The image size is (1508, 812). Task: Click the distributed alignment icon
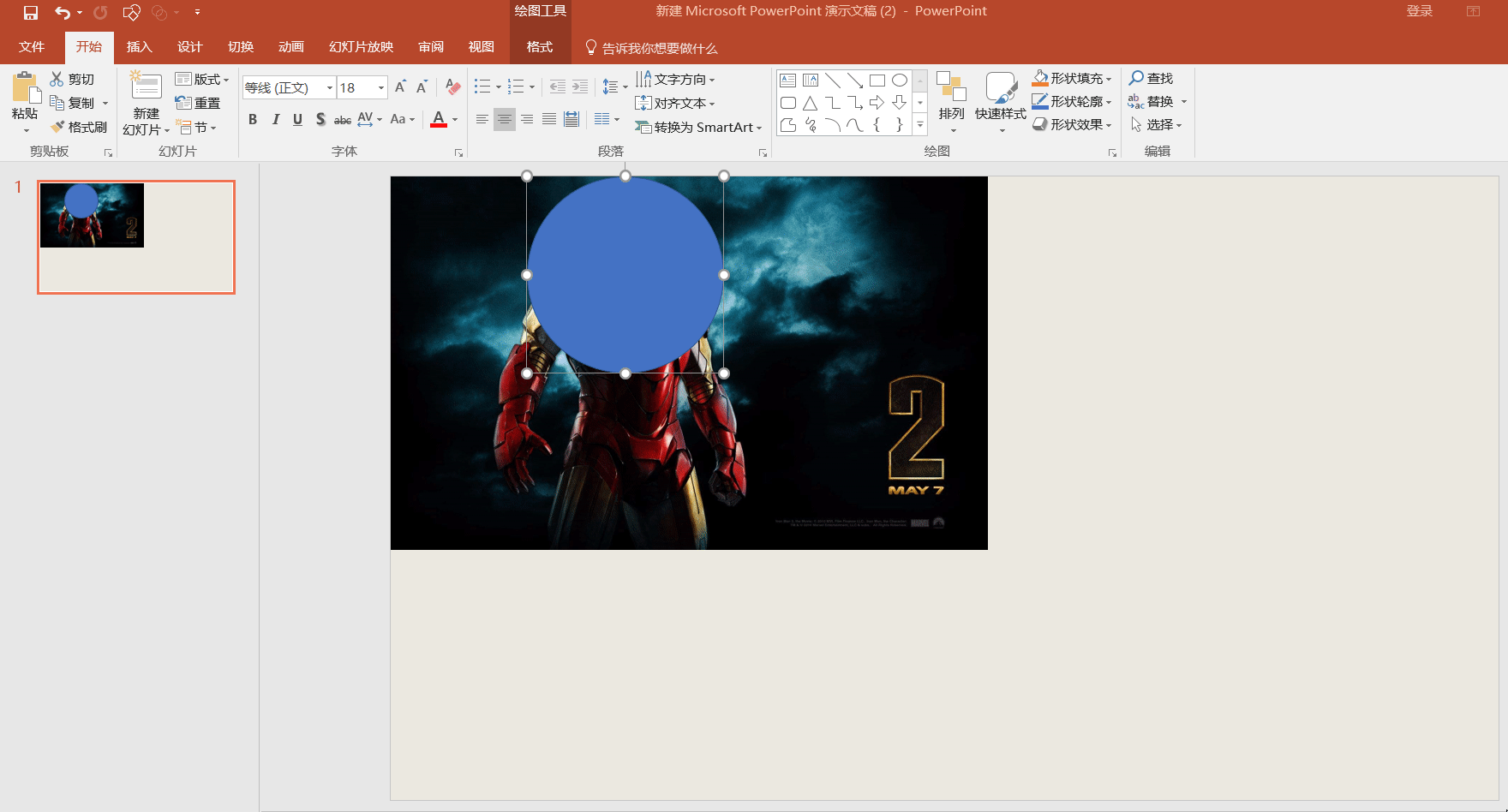pos(571,119)
